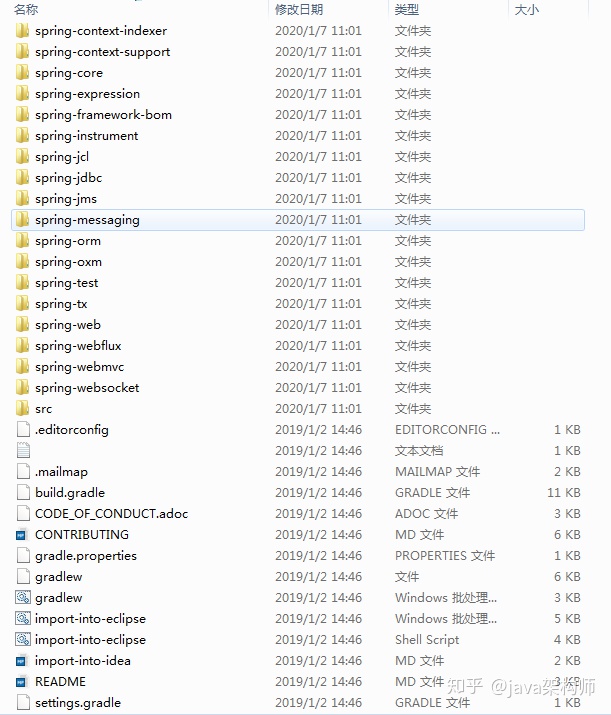This screenshot has height=715, width=611.
Task: Click the MAILMAP 文件 type cell
Action: [x=438, y=471]
